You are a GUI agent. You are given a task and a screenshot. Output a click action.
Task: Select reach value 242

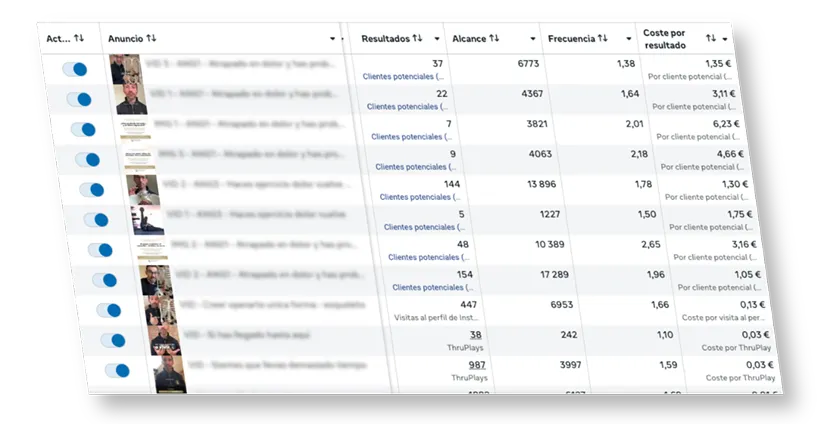[x=569, y=334]
